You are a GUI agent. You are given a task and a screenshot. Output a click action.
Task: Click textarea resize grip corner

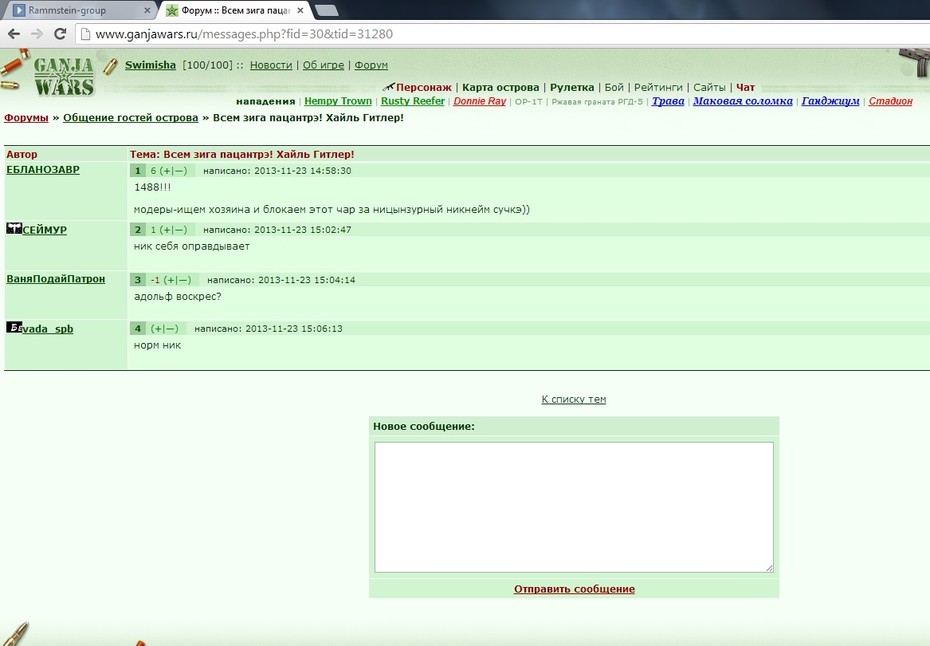click(x=769, y=568)
